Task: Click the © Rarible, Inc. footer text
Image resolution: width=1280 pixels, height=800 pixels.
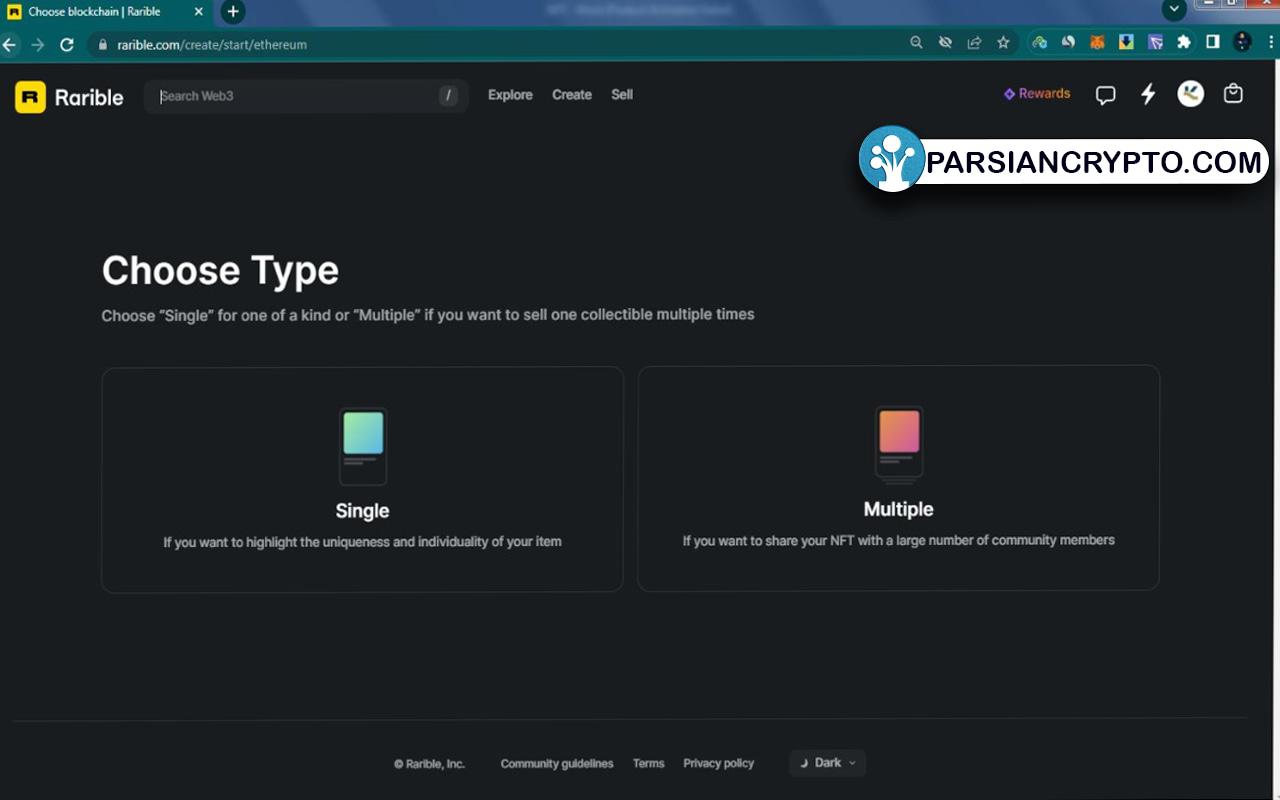Action: click(x=429, y=764)
